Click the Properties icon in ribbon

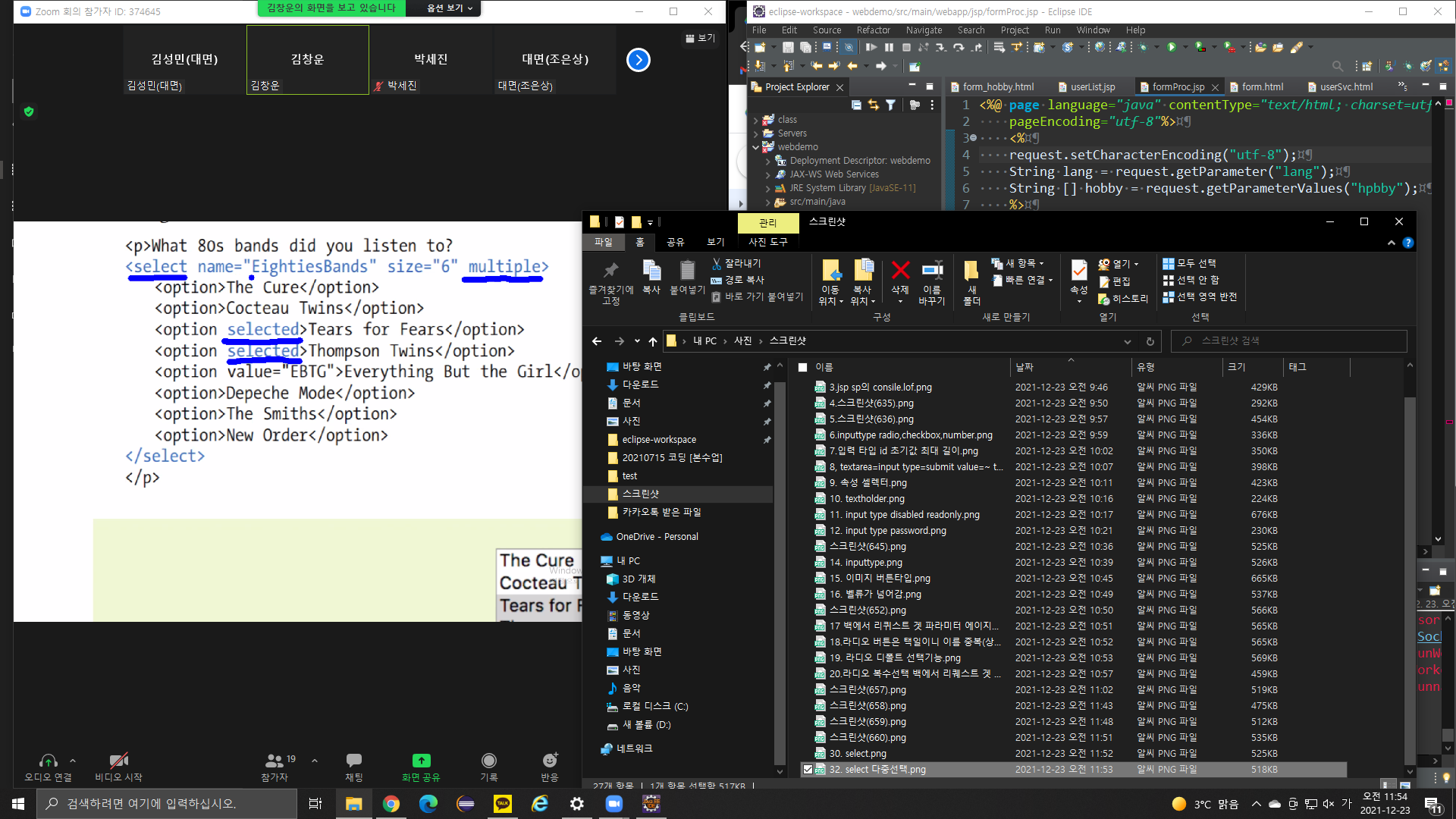[x=1078, y=272]
